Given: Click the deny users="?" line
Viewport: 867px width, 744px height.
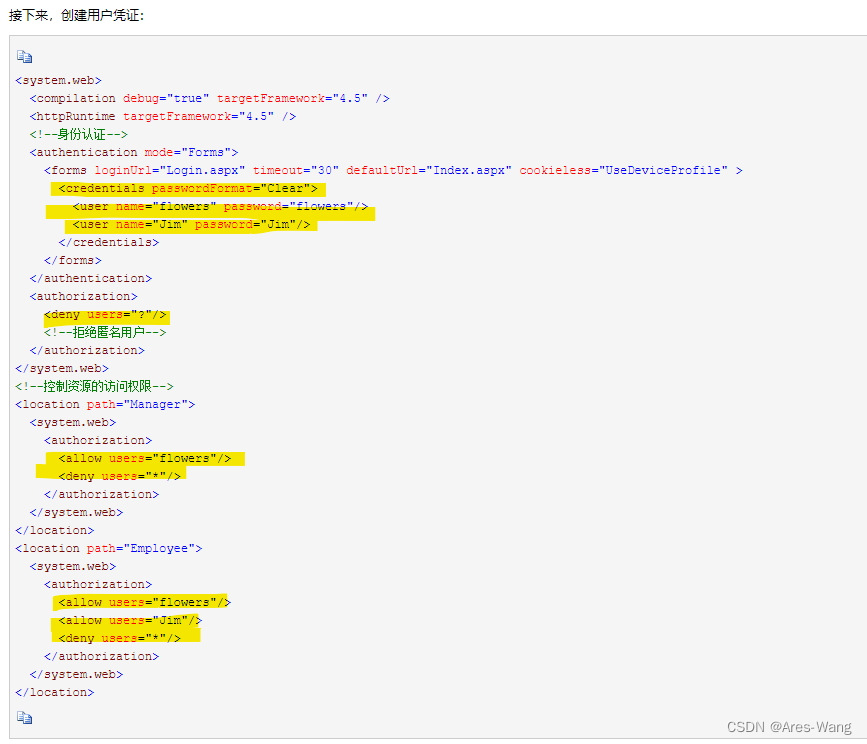Looking at the screenshot, I should (105, 315).
